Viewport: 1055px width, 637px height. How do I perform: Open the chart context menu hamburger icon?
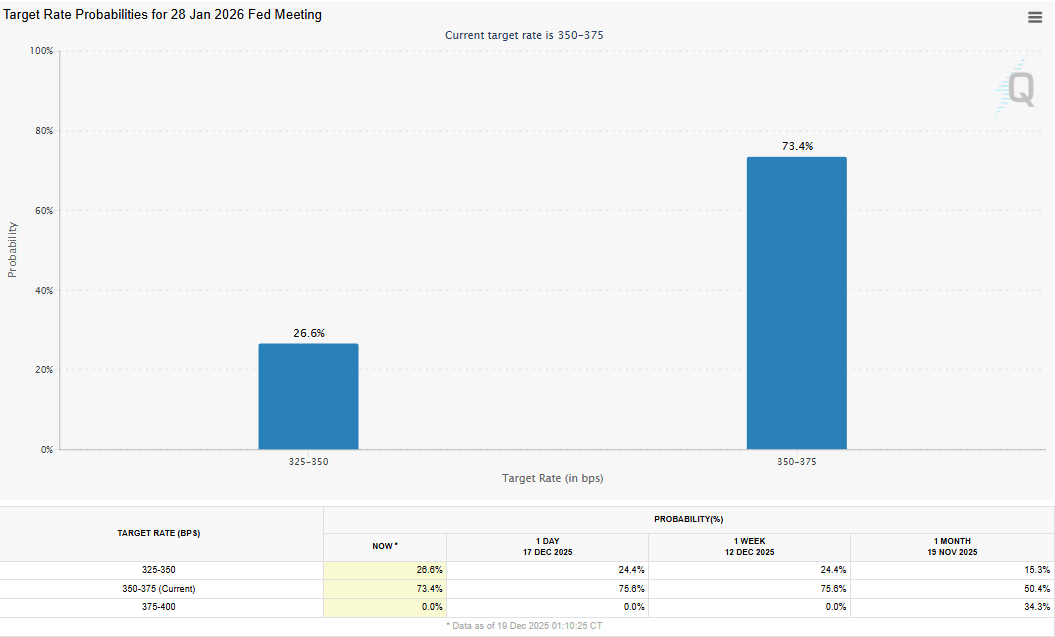pos(1035,17)
